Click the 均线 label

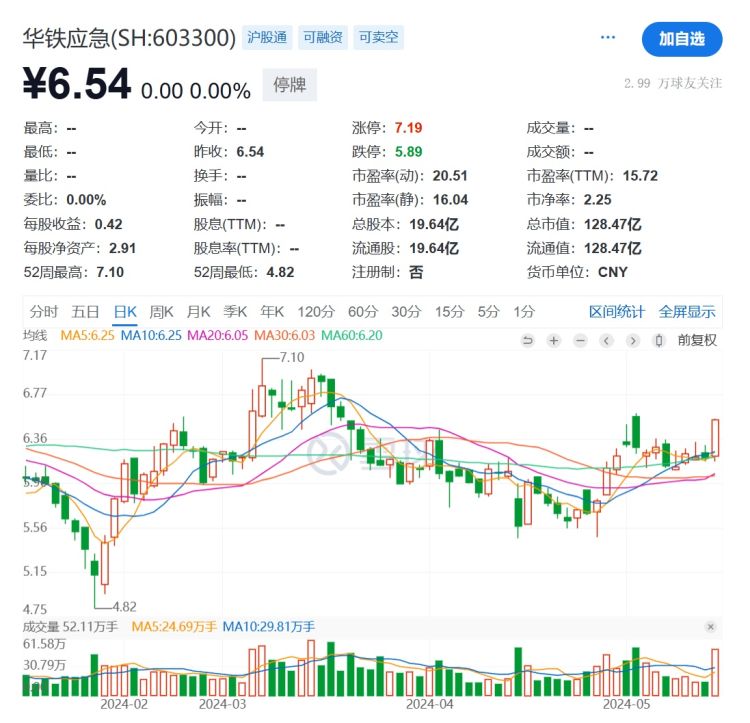(x=35, y=335)
